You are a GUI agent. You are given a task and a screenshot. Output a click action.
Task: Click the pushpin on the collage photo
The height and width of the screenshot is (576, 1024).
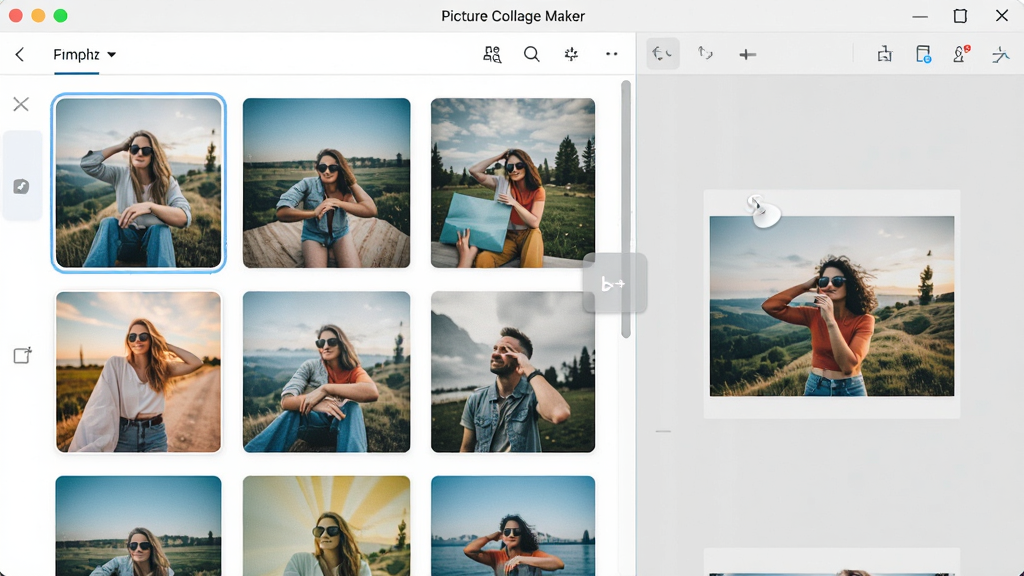pos(763,212)
